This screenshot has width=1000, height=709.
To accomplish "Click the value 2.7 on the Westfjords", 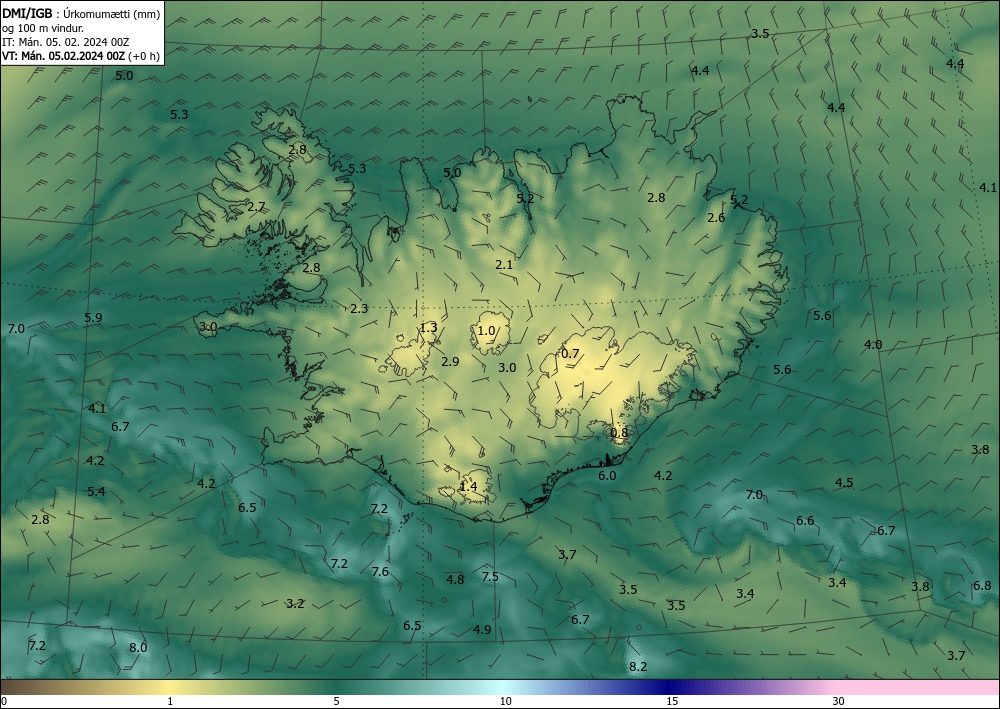I will 256,207.
